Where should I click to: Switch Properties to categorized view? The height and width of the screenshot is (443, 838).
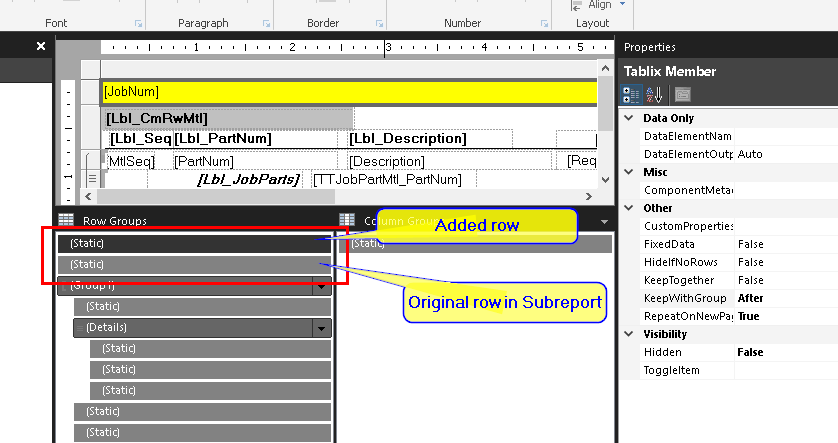[x=631, y=95]
